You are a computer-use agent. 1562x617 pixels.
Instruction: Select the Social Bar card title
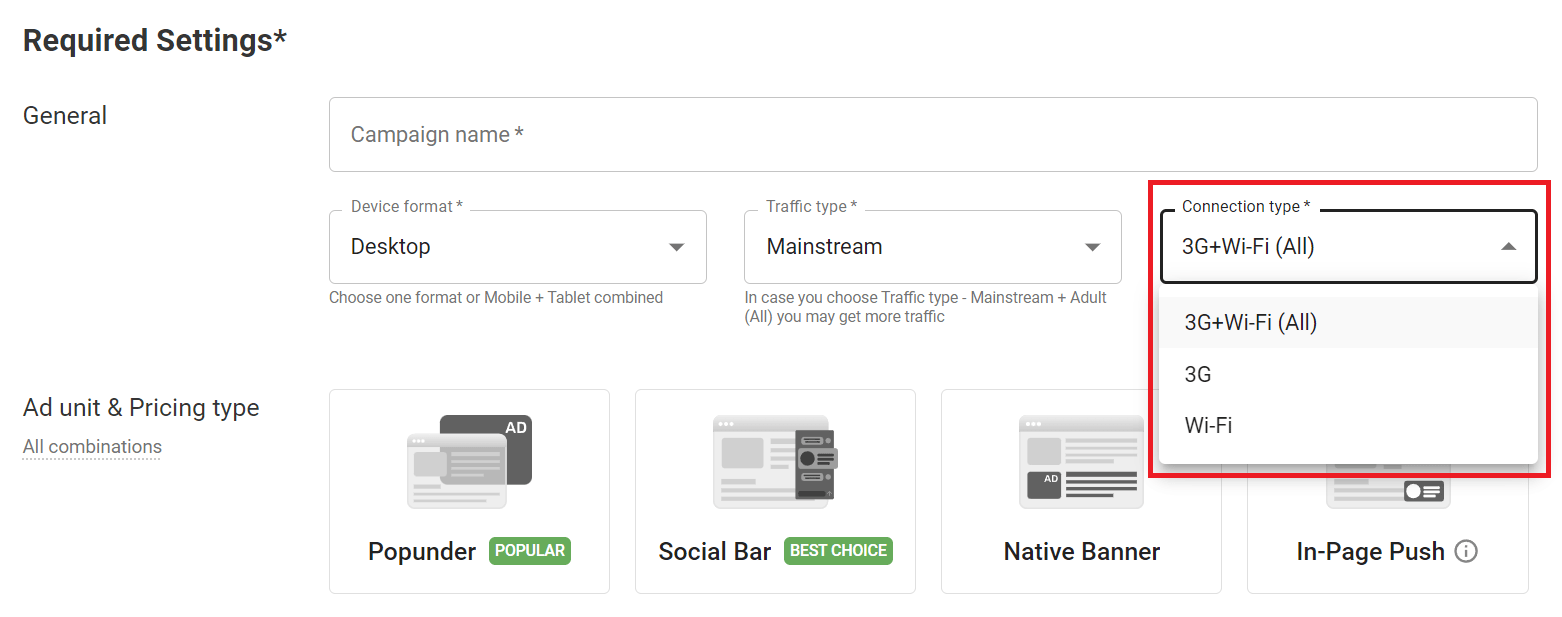pos(715,552)
